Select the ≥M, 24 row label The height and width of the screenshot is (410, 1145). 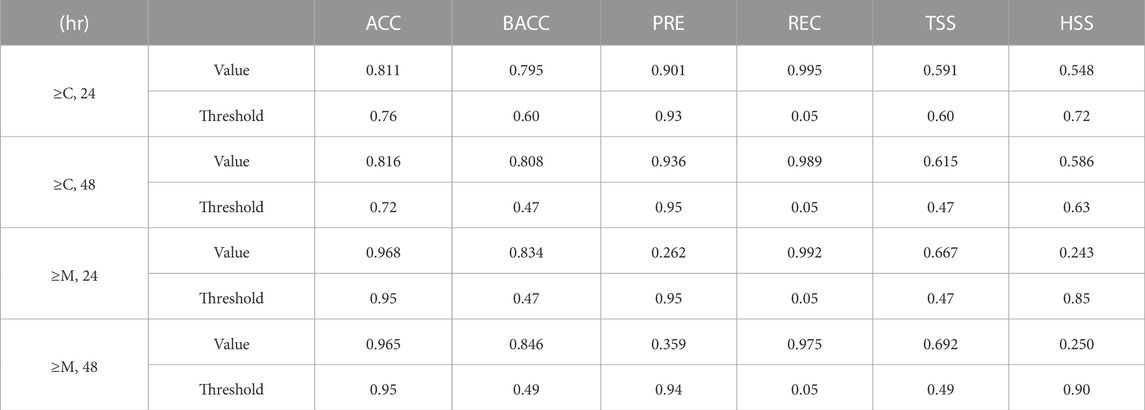click(x=73, y=275)
